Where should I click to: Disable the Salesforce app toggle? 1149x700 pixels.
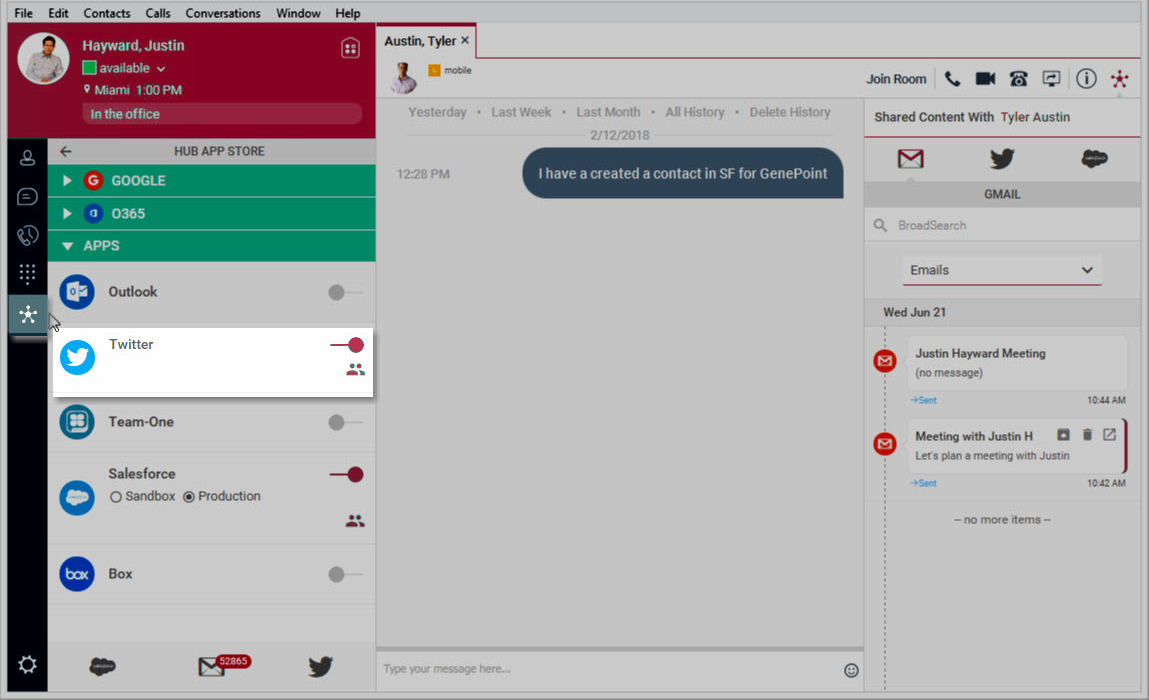pos(347,474)
